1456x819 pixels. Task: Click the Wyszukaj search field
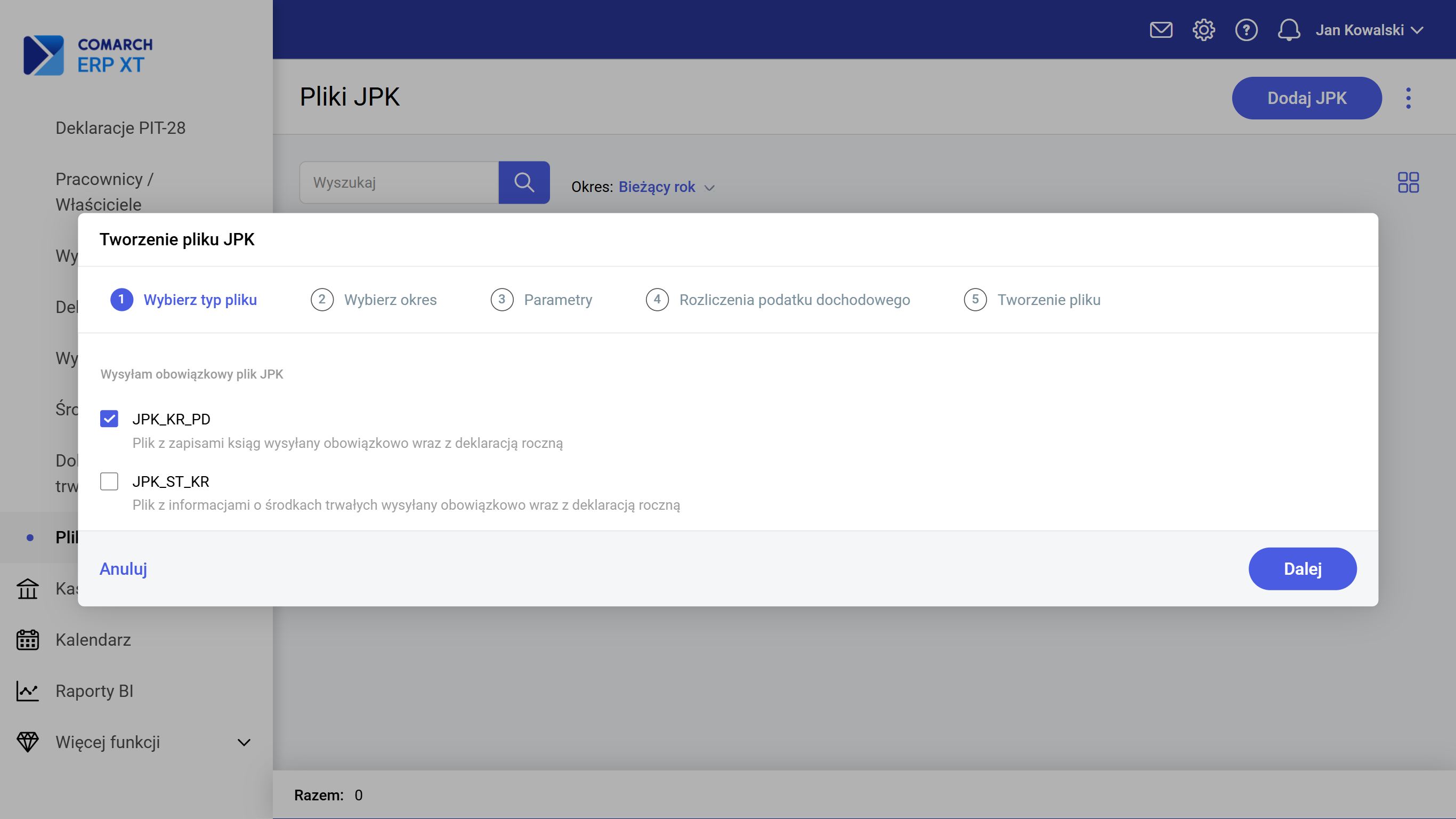(399, 183)
